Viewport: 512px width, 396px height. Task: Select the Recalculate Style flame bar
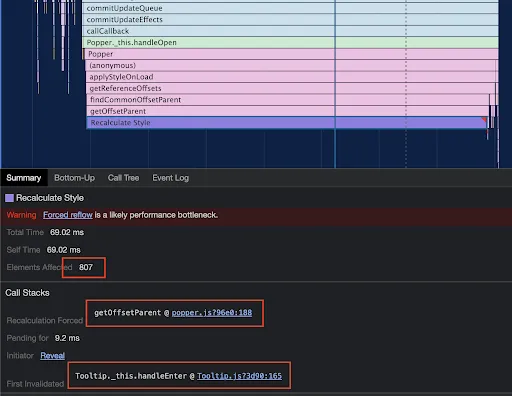point(287,123)
